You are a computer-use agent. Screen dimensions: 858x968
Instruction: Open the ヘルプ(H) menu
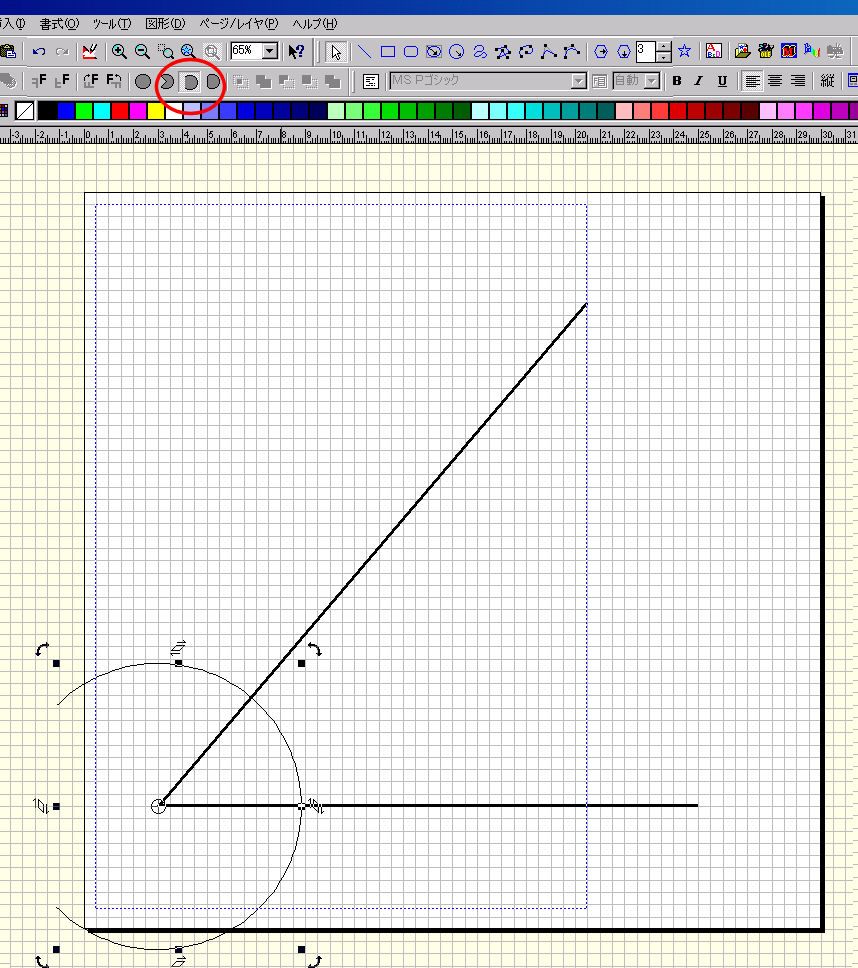click(x=315, y=23)
